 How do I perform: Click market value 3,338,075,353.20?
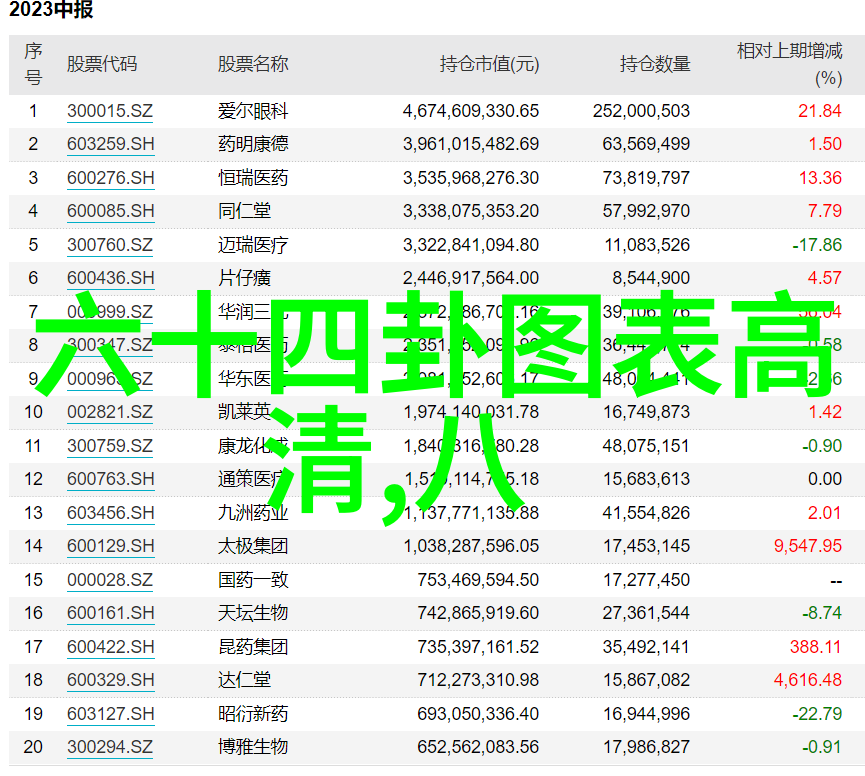click(471, 211)
